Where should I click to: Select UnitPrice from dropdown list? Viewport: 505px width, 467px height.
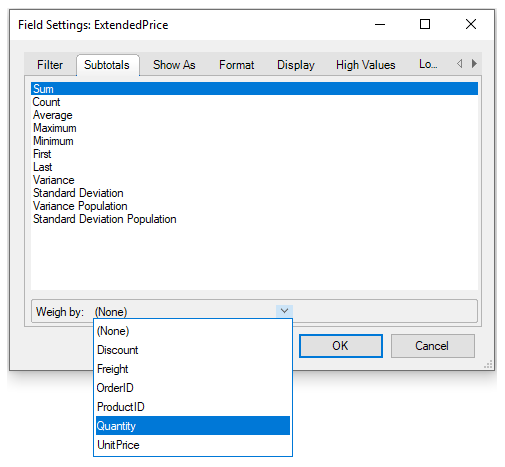click(193, 445)
